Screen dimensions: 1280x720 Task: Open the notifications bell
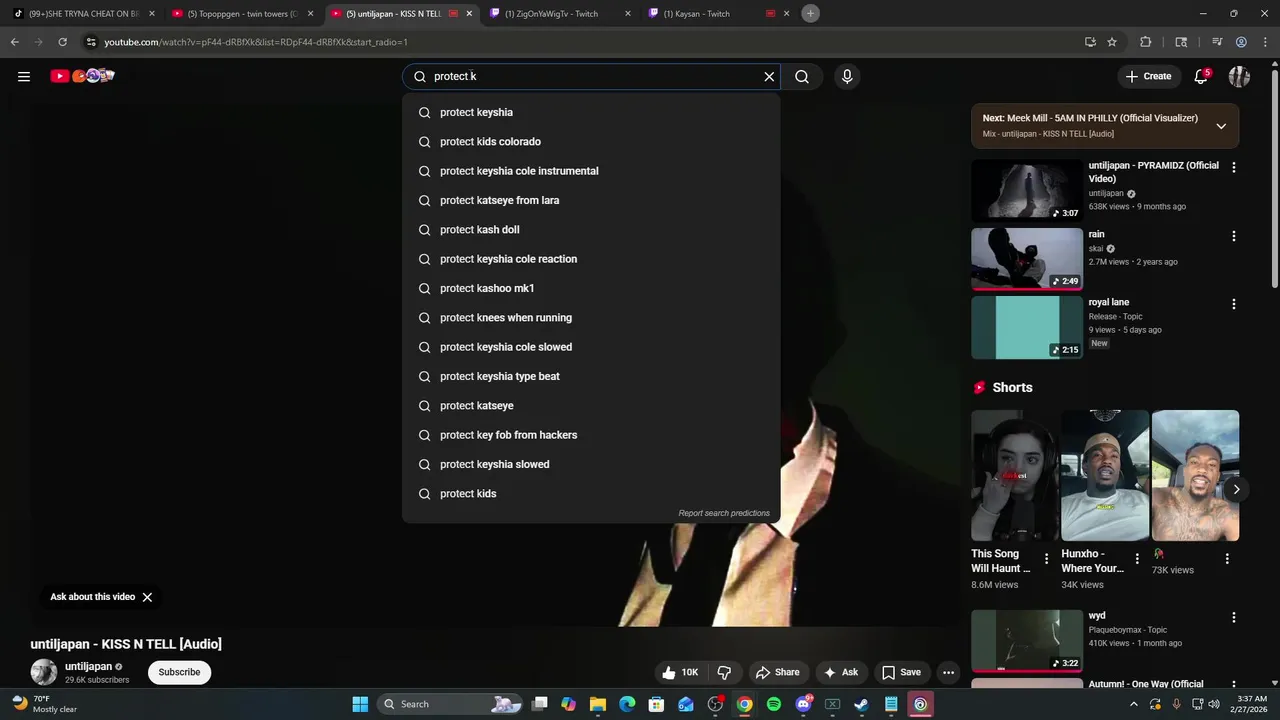1201,76
